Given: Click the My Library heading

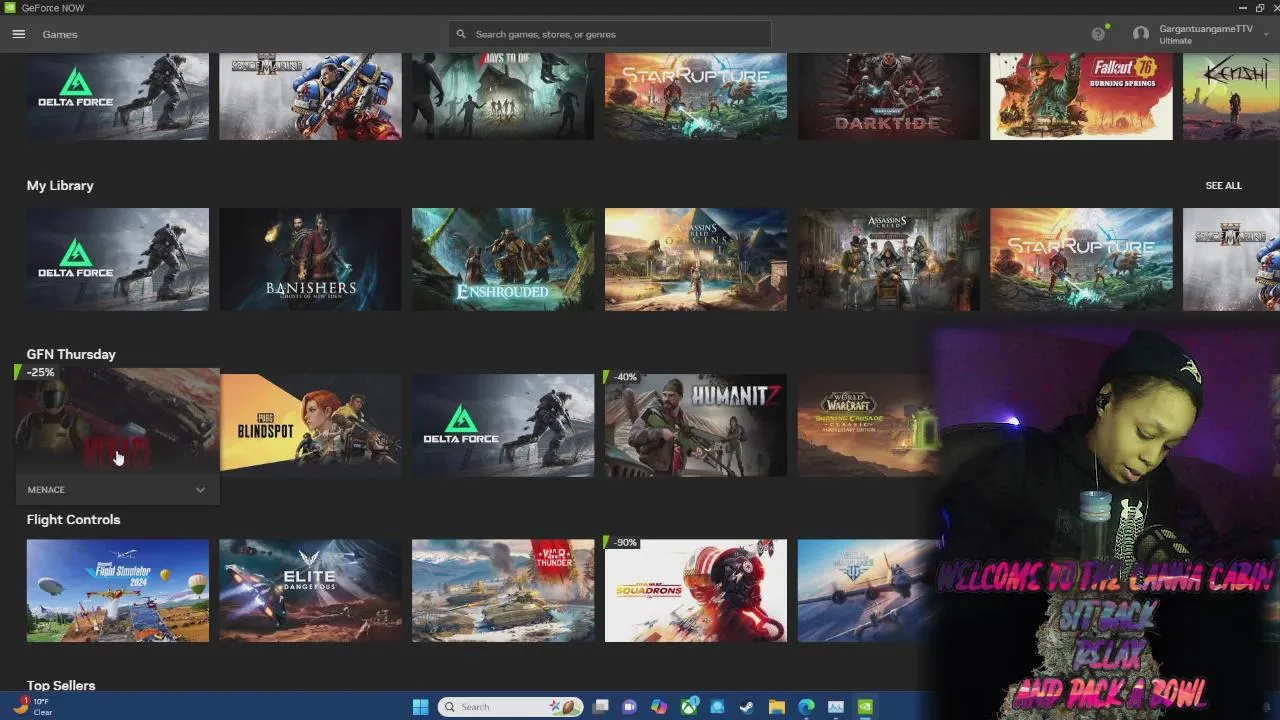Looking at the screenshot, I should point(60,186).
